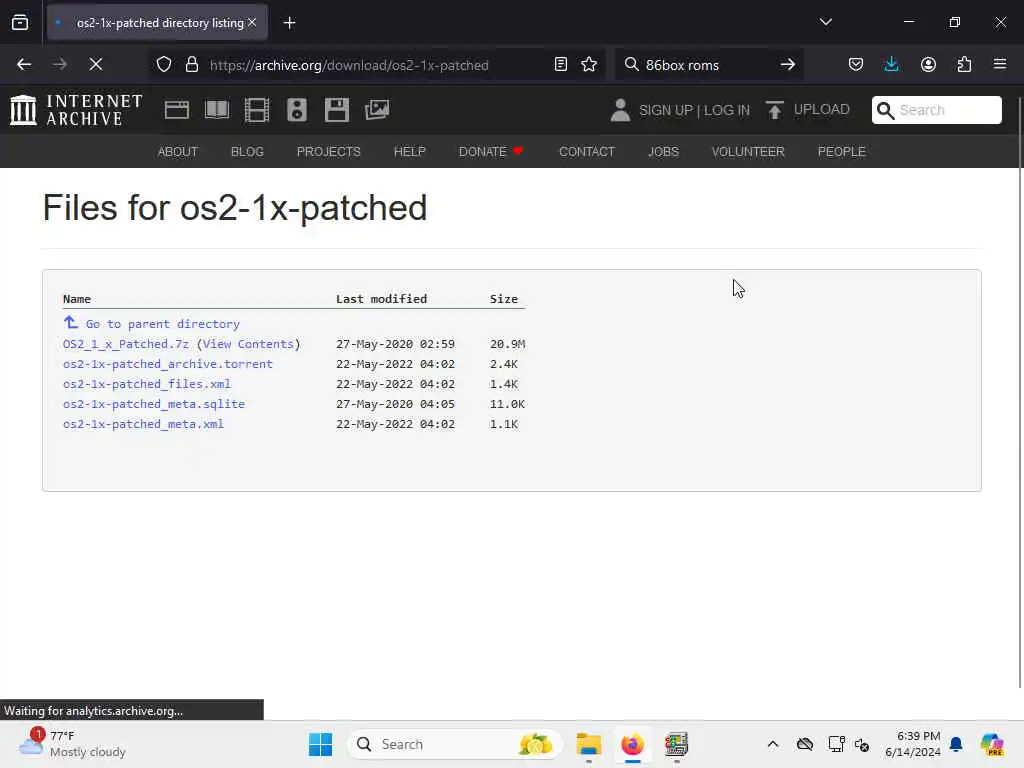1024x768 pixels.
Task: Open VOLUNTEER menu item
Action: [x=748, y=152]
